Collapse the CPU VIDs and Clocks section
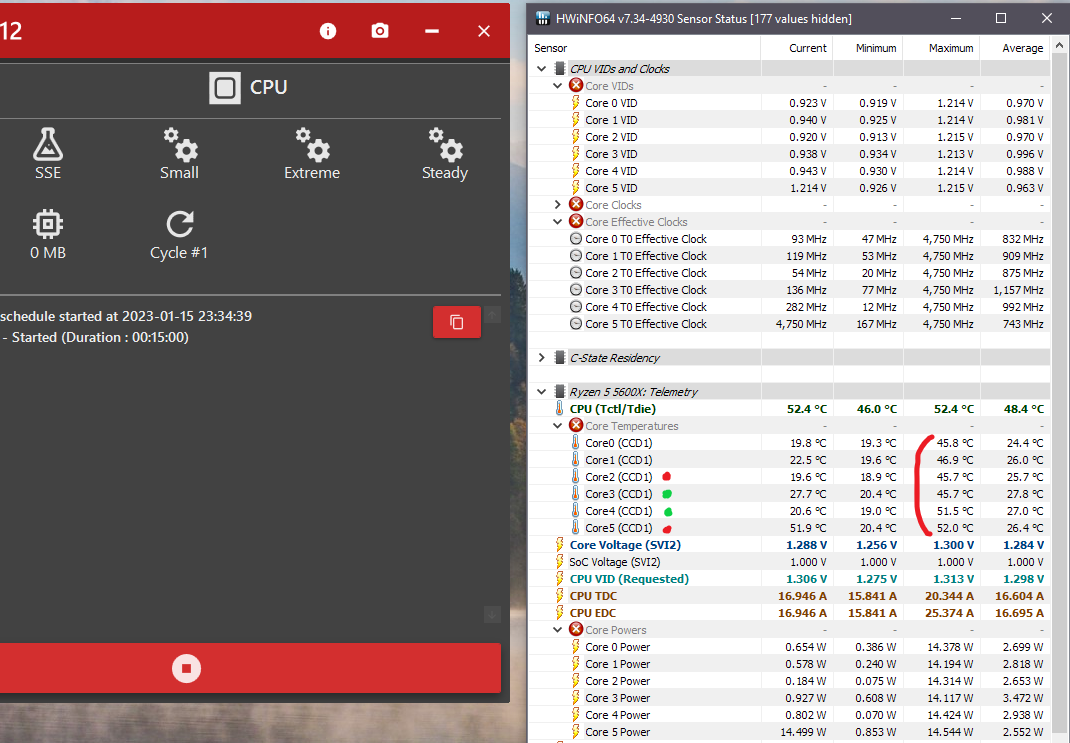 pyautogui.click(x=542, y=68)
